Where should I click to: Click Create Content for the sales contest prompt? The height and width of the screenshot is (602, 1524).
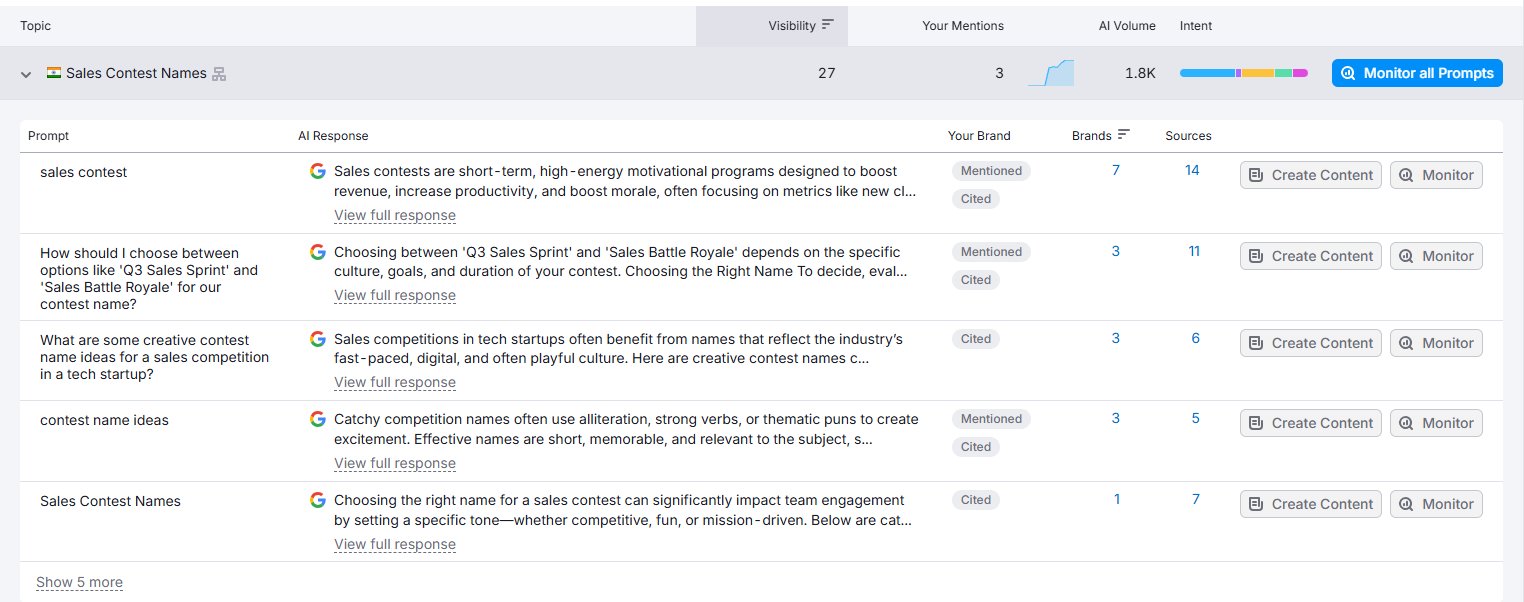1310,174
